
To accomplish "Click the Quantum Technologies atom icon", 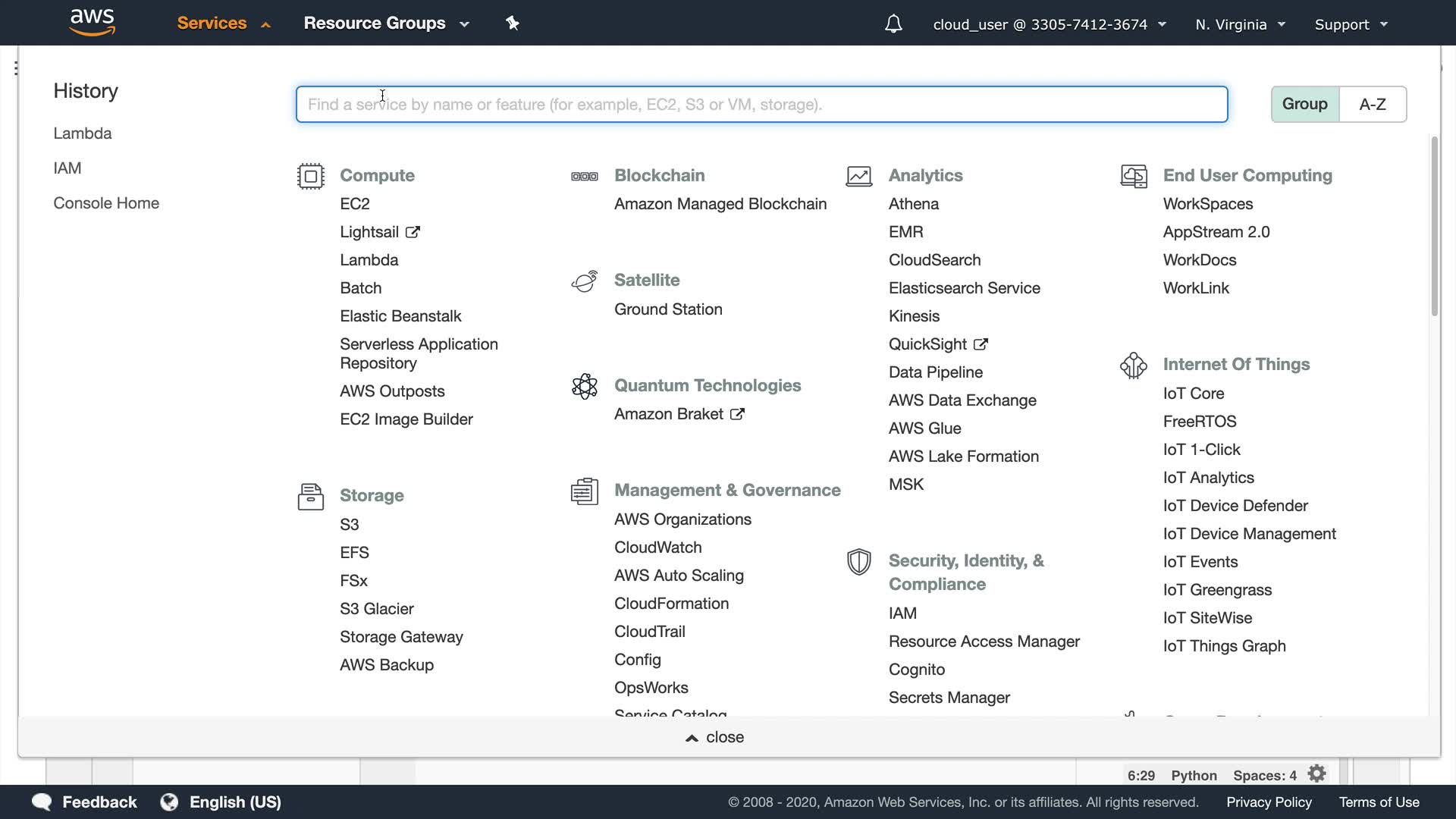I will (x=585, y=386).
